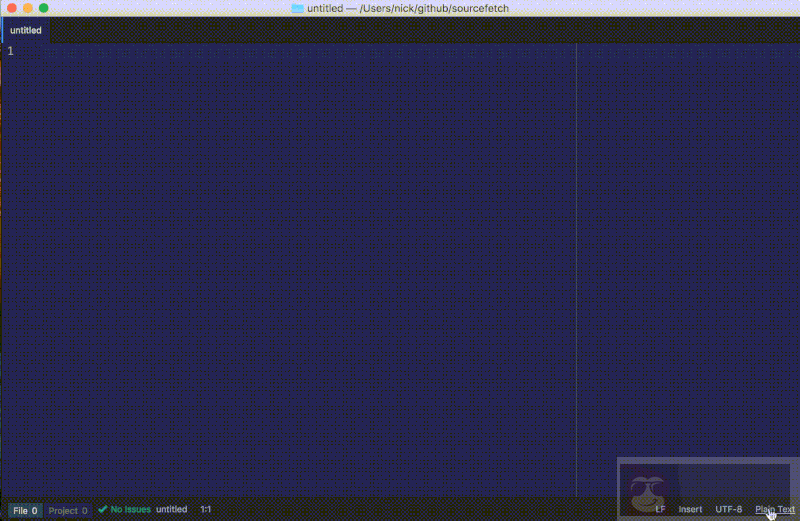Screen dimensions: 800x521
Task: Open the Plain Text grammar selector
Action: [774, 509]
